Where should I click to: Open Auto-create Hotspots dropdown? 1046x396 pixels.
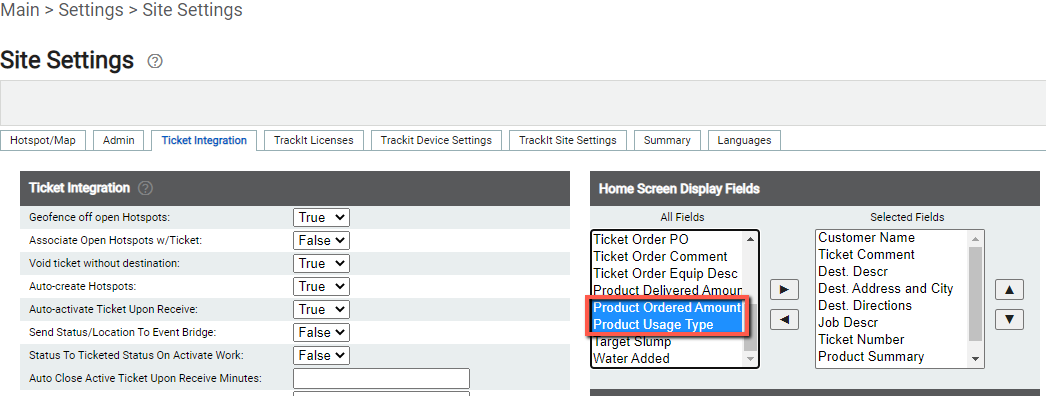(322, 286)
